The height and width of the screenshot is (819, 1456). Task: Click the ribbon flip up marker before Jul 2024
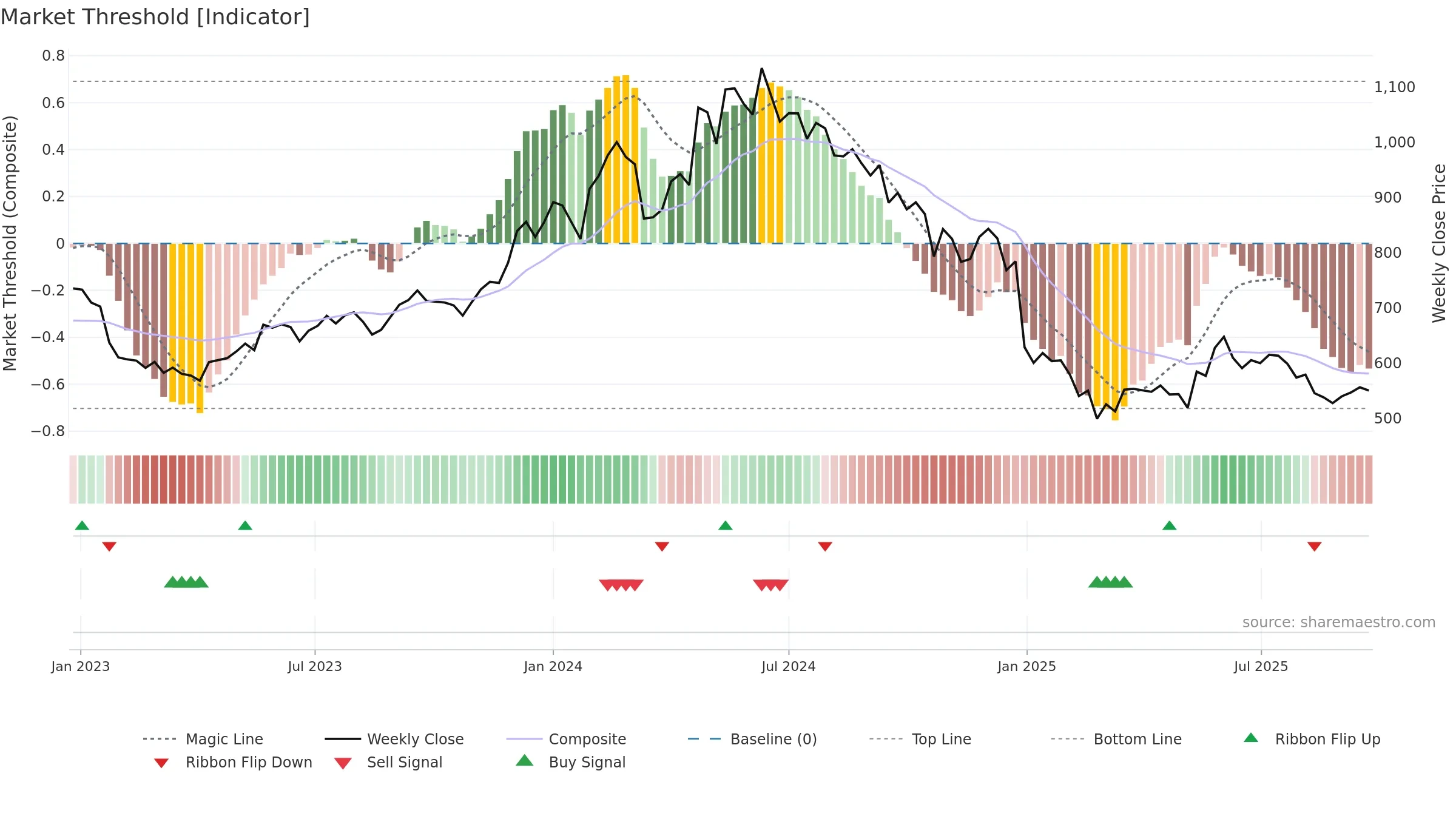click(726, 525)
